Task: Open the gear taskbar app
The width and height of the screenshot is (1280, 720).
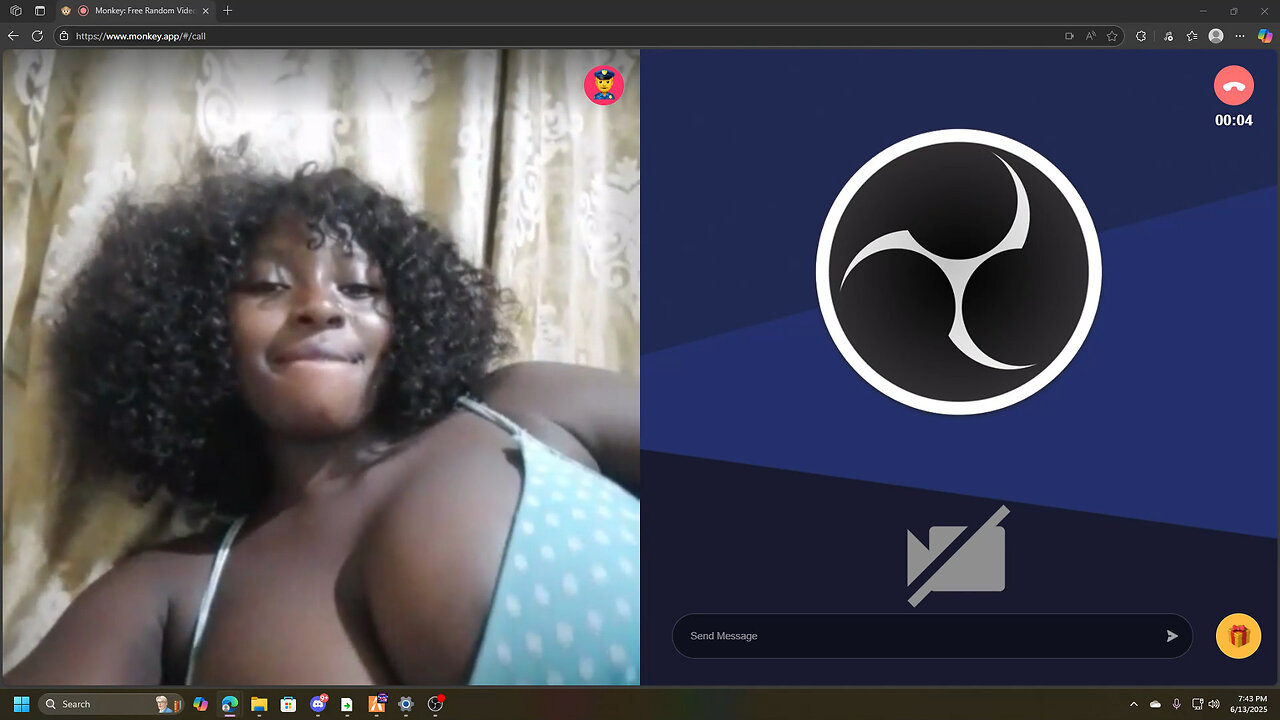Action: (x=406, y=704)
